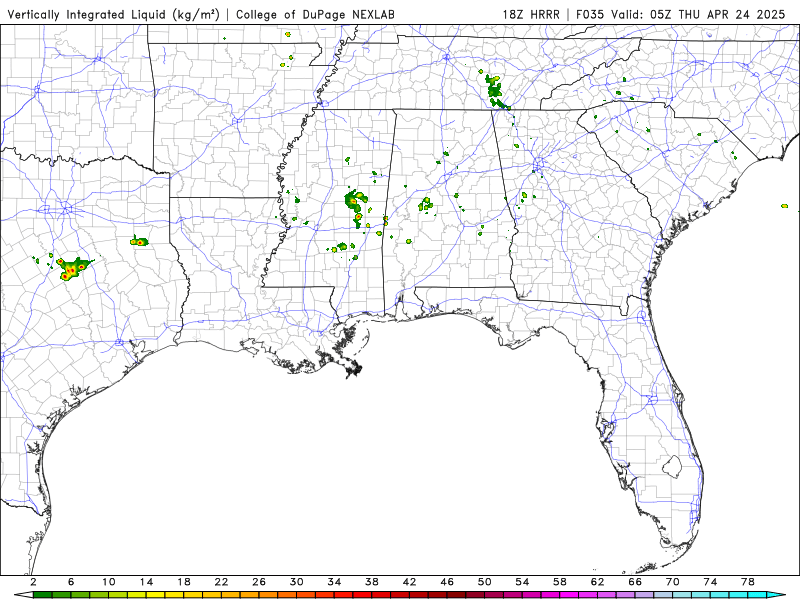The image size is (800, 600).
Task: Pick the cyan swatch at colorbar end
Action: [x=757, y=595]
